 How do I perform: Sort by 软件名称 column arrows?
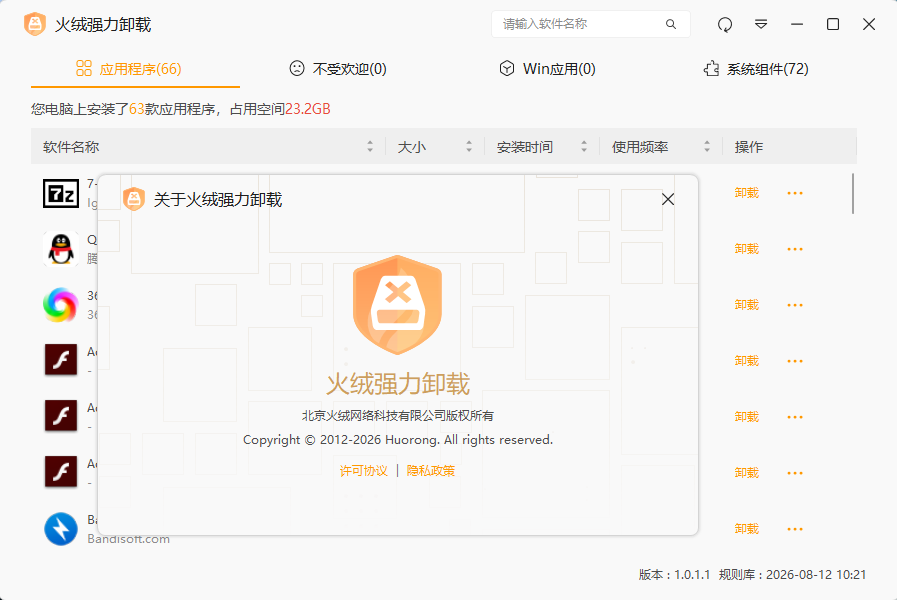click(370, 146)
